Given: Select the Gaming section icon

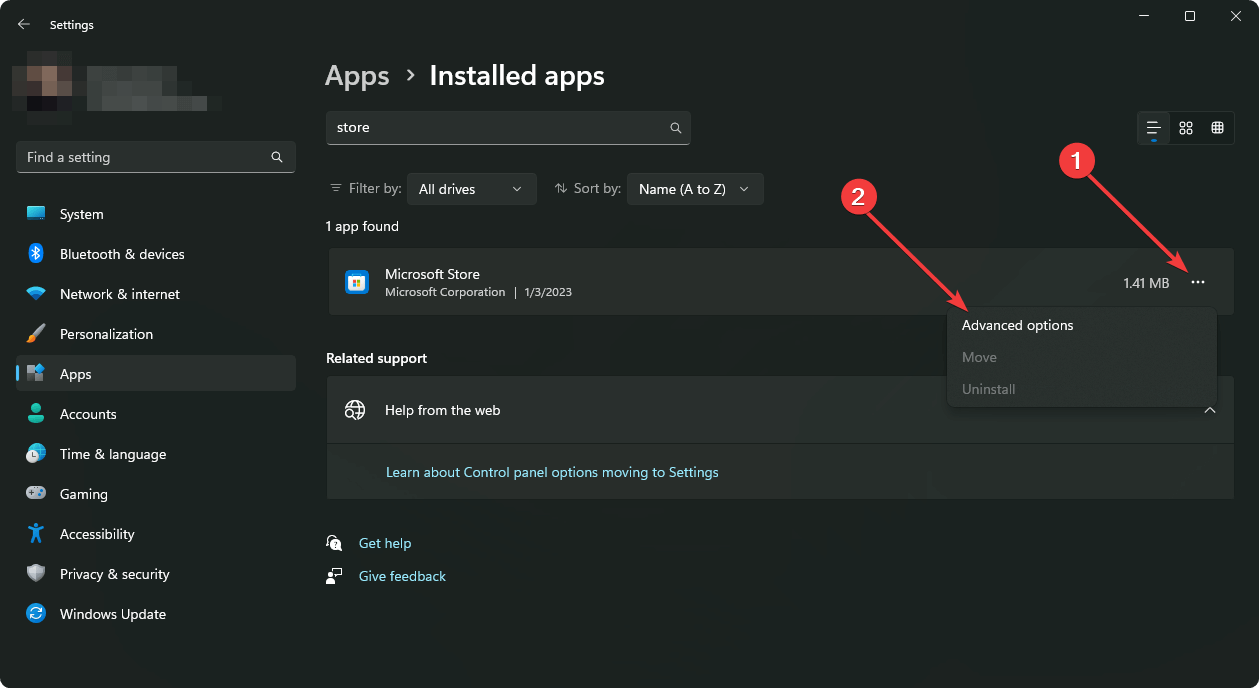Looking at the screenshot, I should tap(36, 493).
